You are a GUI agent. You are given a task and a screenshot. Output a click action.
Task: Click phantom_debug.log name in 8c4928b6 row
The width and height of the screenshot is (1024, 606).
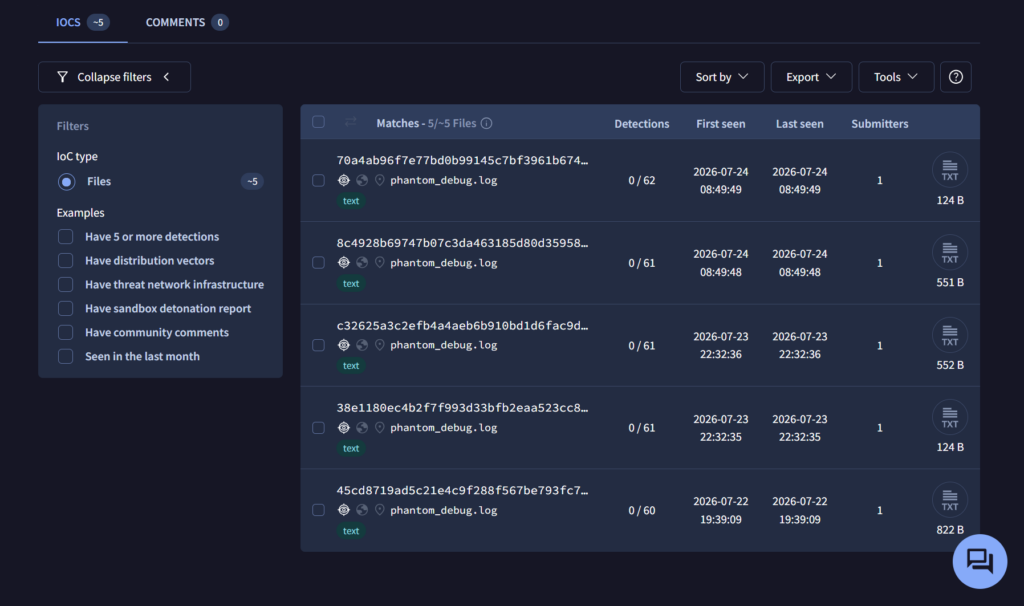point(444,263)
